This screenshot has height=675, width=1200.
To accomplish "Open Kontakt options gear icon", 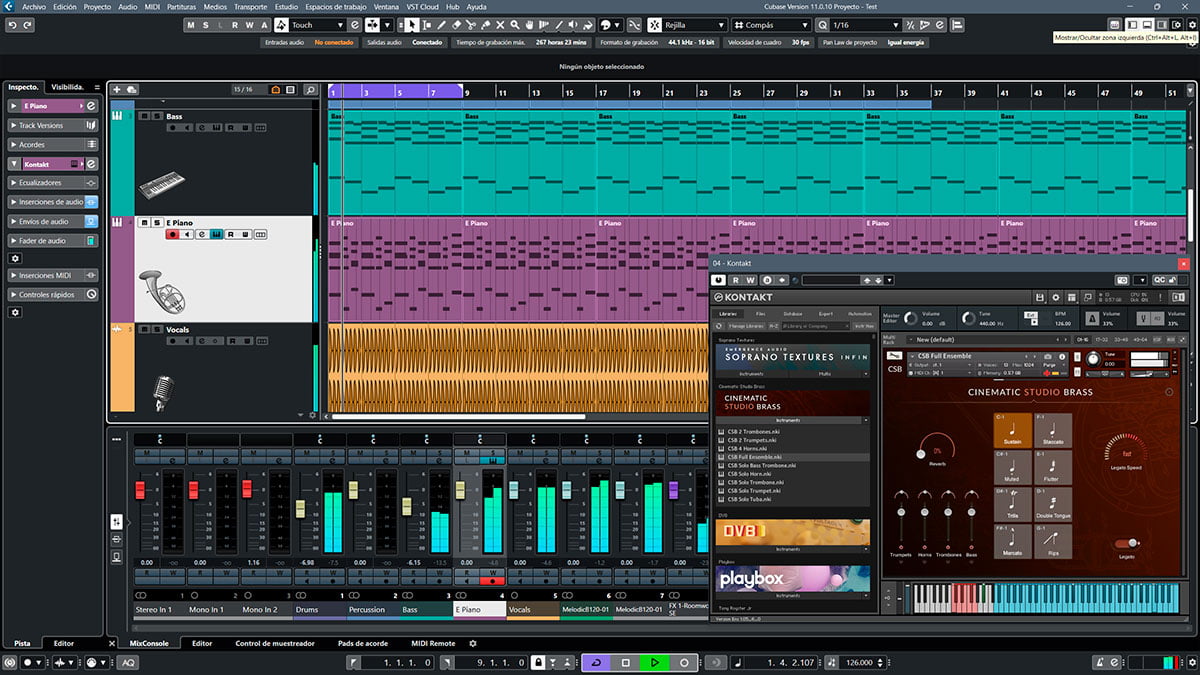I will click(1056, 297).
